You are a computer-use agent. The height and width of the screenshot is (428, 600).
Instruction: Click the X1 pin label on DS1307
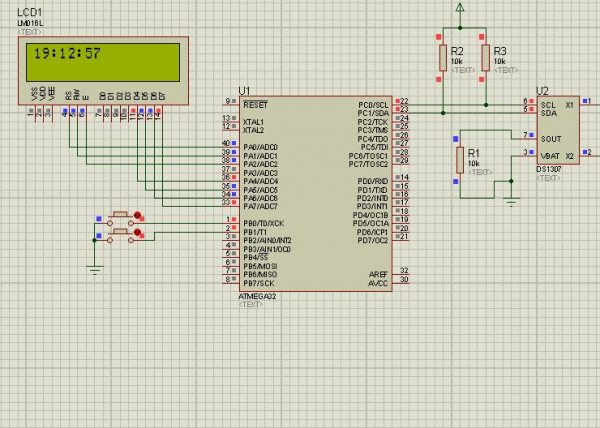[570, 105]
